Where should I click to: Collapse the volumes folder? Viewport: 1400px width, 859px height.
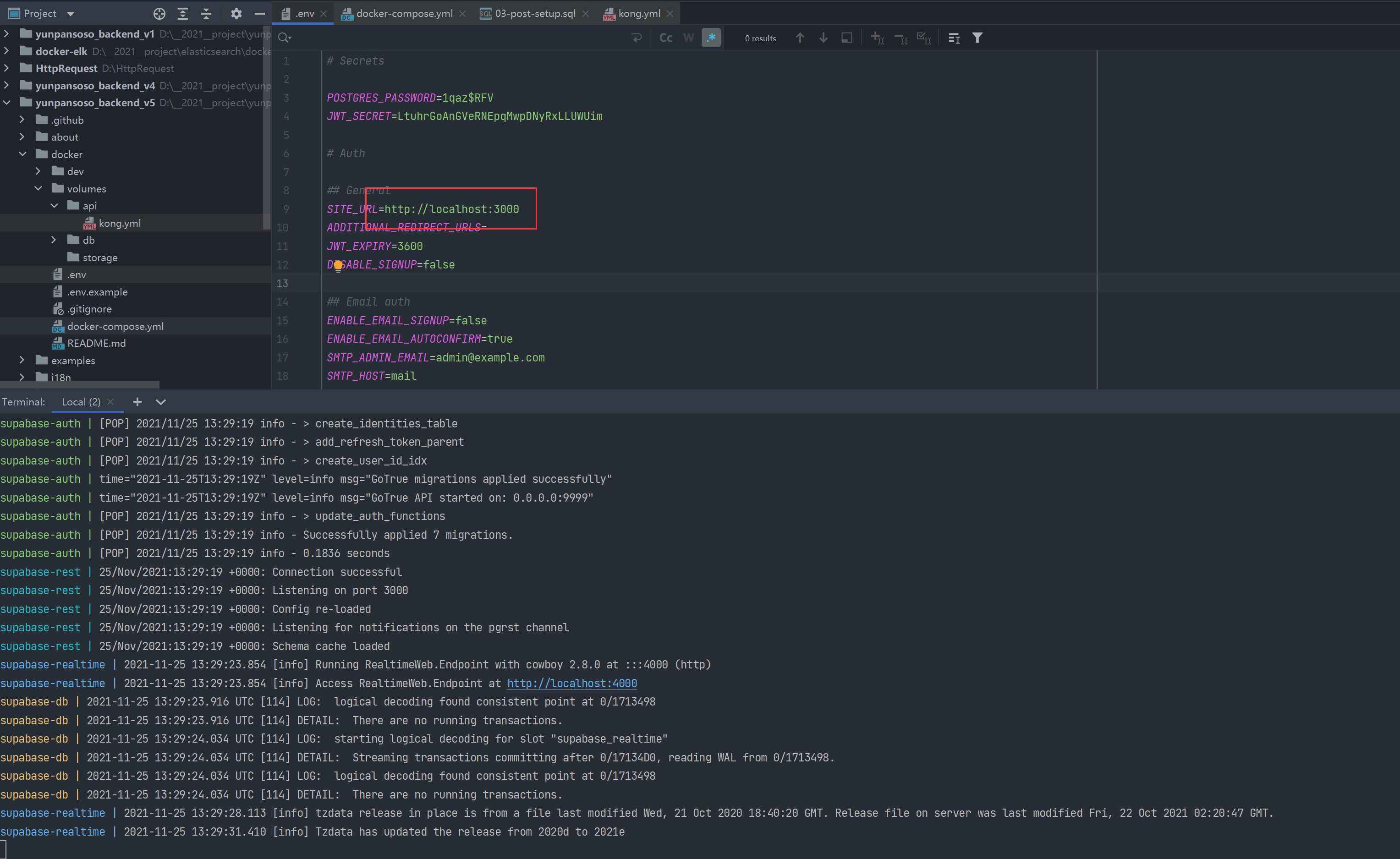coord(38,189)
